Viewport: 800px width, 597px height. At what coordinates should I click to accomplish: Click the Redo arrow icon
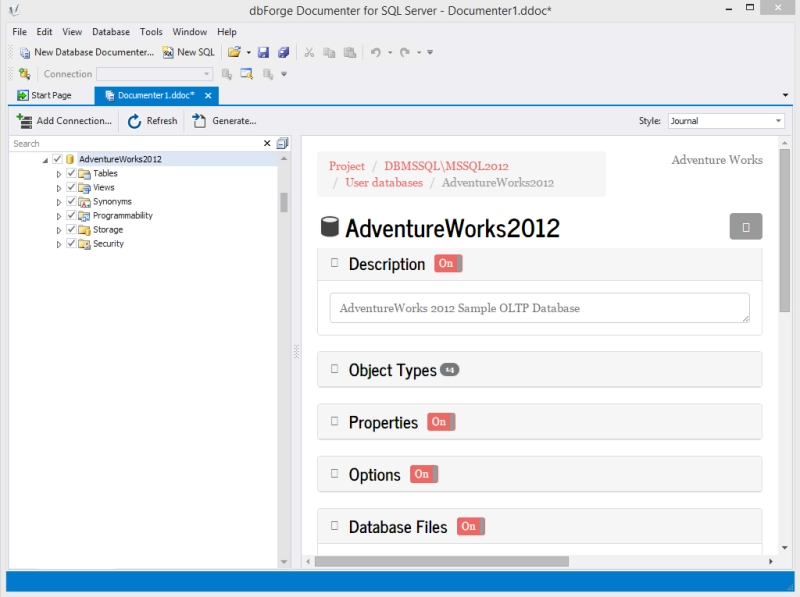coord(405,52)
